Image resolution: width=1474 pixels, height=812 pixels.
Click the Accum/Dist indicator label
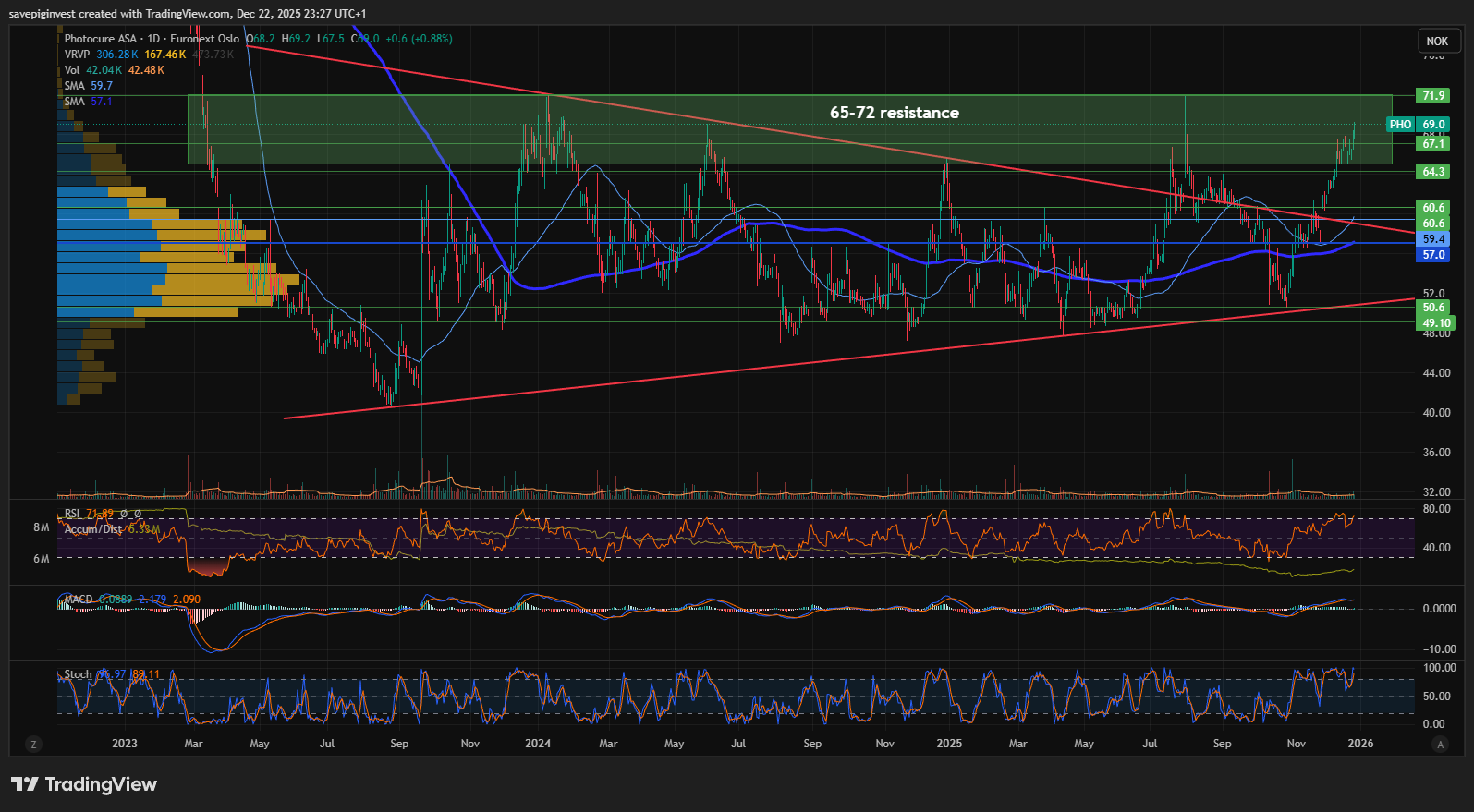(x=93, y=529)
